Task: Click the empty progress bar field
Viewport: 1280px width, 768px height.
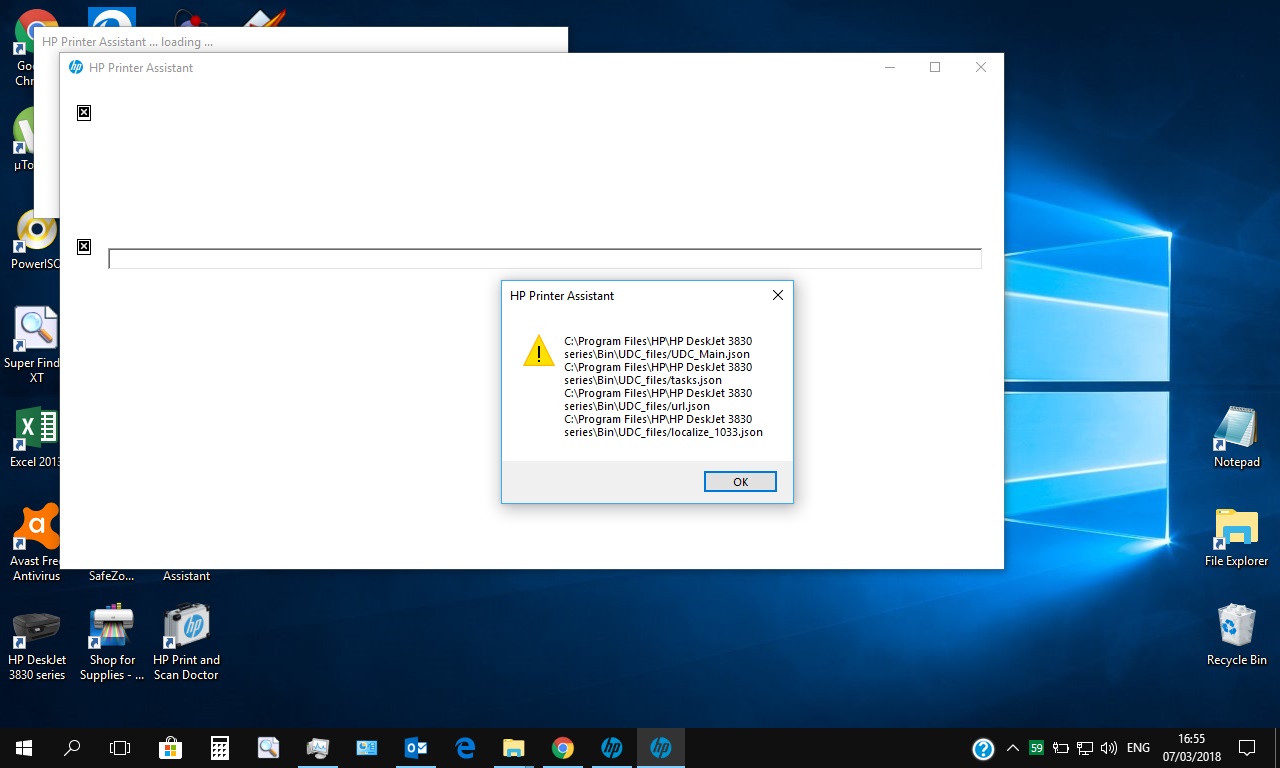Action: (545, 259)
